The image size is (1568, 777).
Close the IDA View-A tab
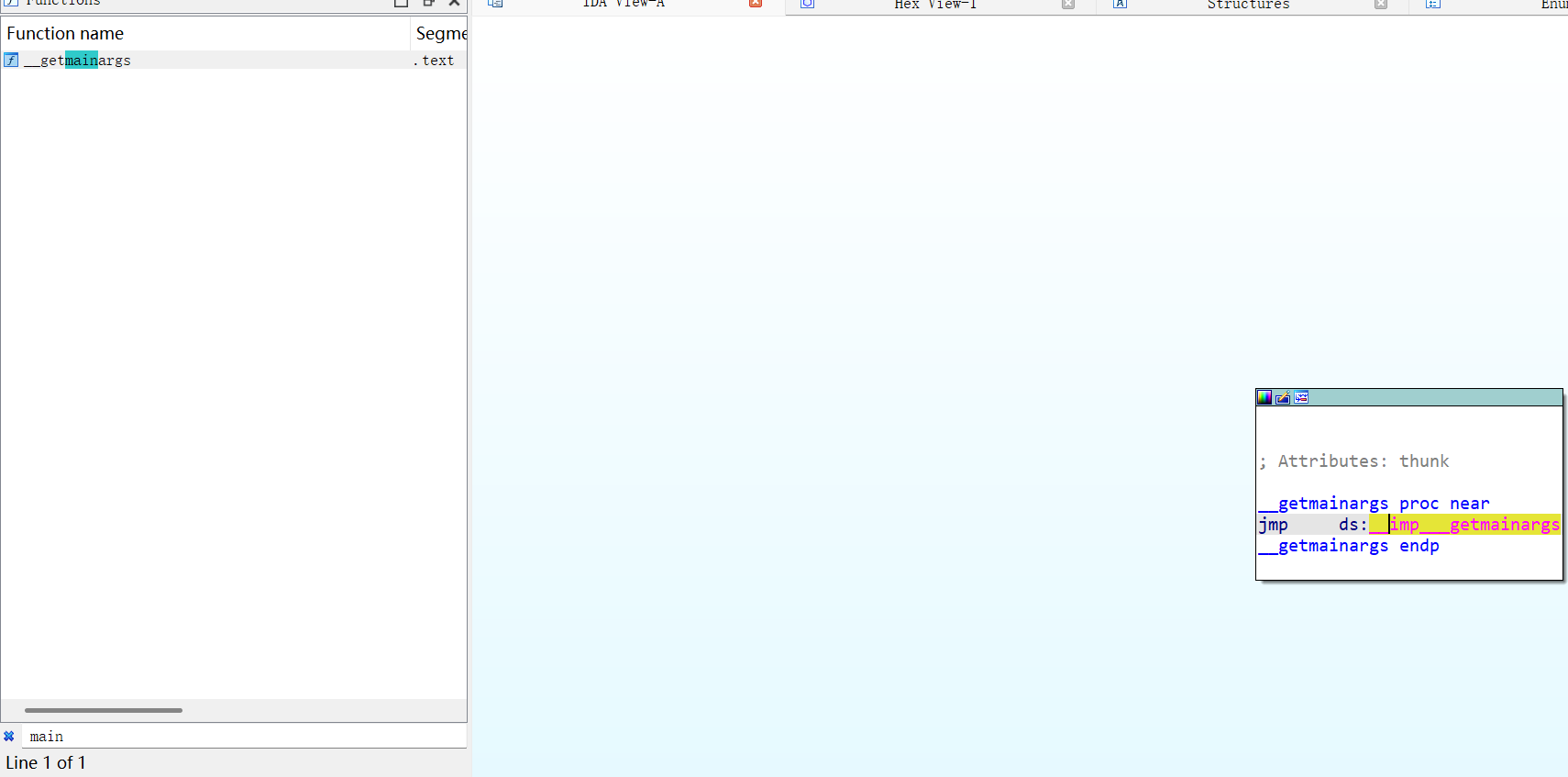(756, 4)
